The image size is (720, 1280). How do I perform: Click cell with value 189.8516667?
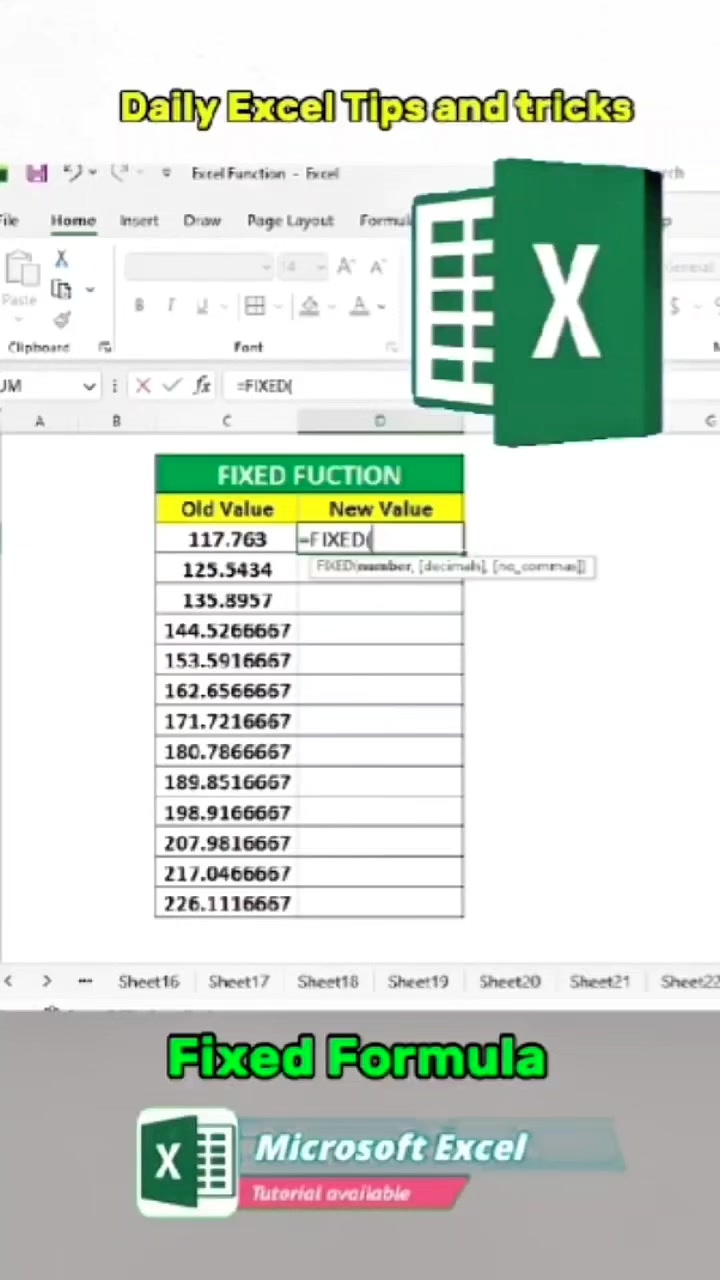coord(227,782)
